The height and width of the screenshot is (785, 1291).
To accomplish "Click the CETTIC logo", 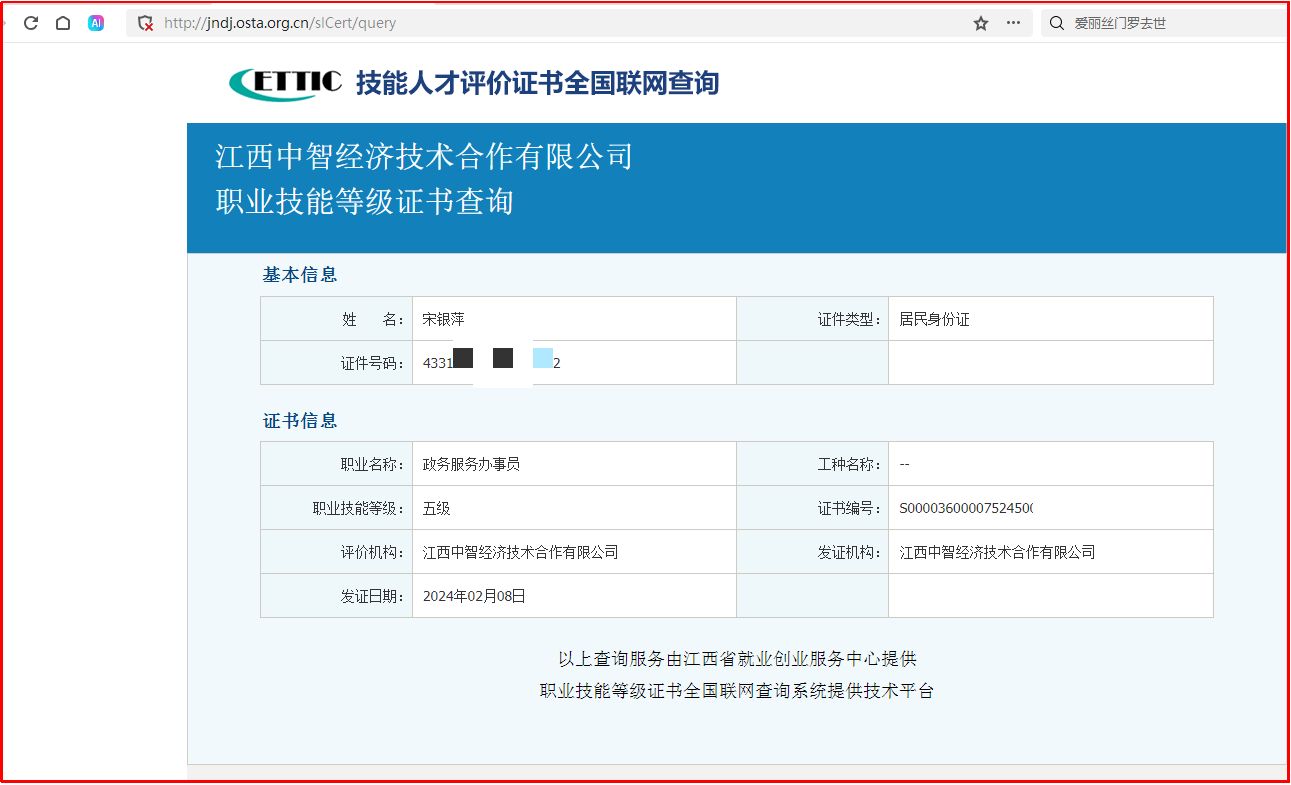I will coord(285,83).
